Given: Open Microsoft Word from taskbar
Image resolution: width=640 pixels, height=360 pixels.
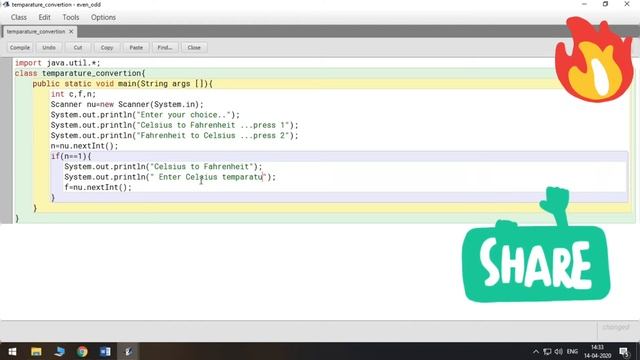Looking at the screenshot, I should 105,351.
